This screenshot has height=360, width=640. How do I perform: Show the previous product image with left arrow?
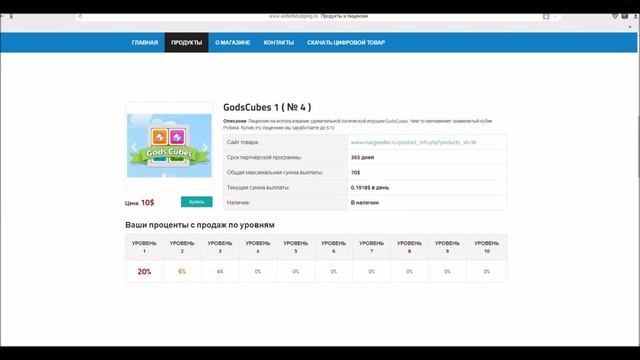click(134, 147)
